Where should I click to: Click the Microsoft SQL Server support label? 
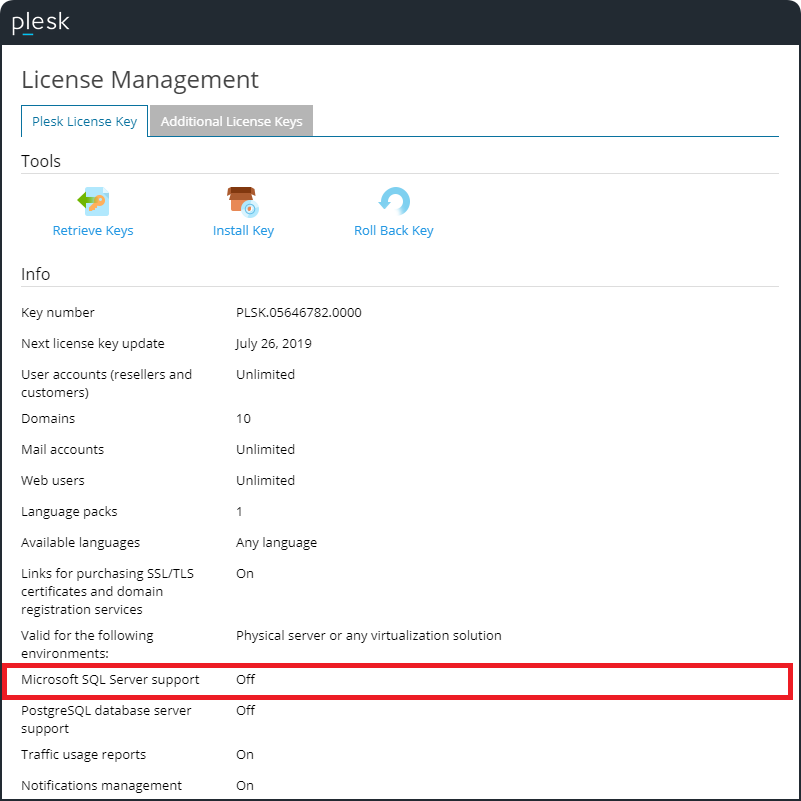pos(110,680)
